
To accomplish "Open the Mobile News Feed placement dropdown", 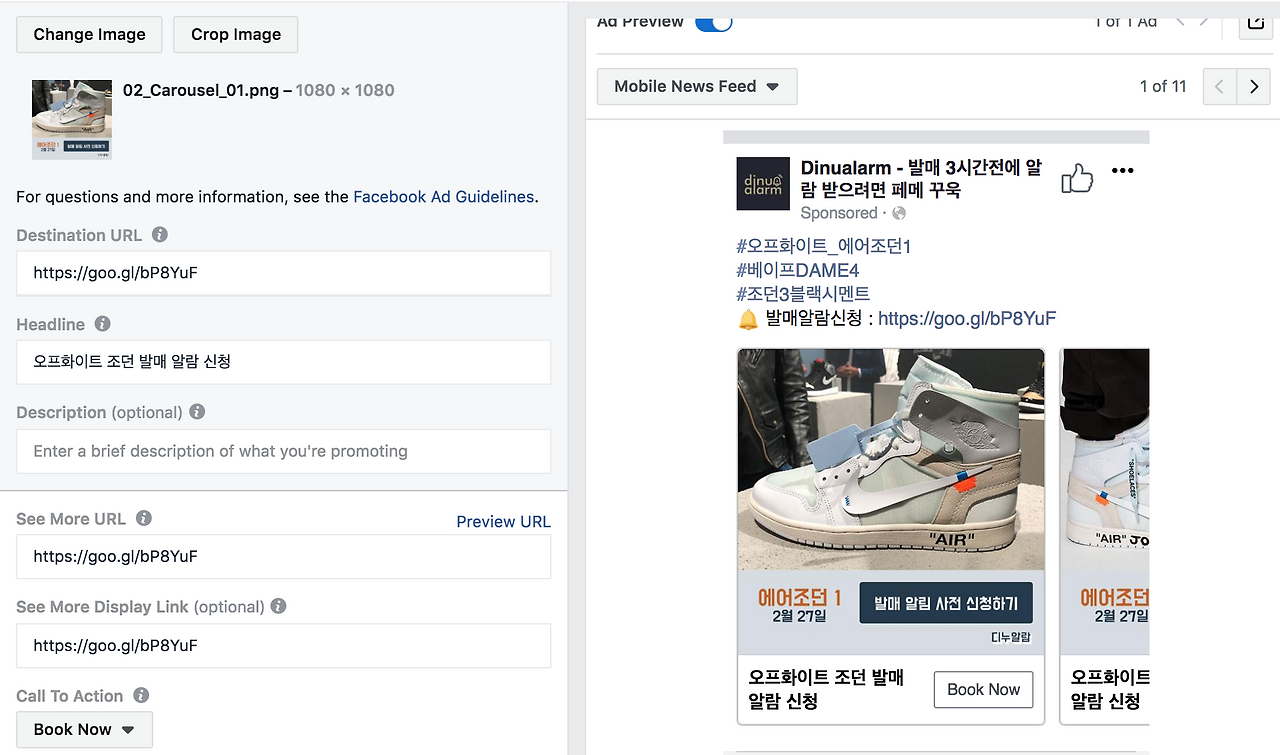I will click(697, 87).
